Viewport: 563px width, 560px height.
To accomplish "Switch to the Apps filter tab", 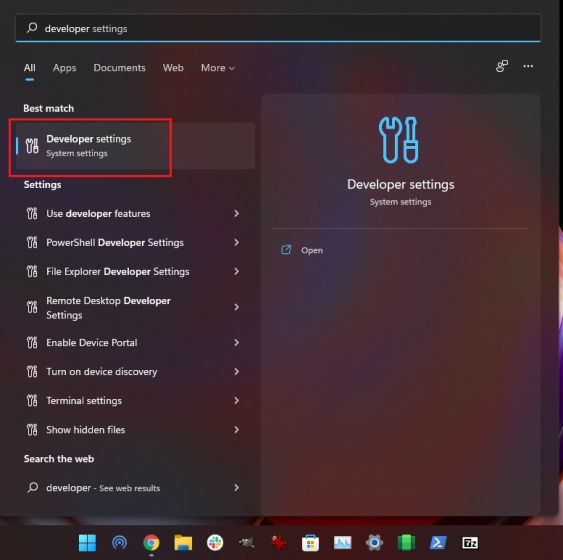I will (x=65, y=68).
